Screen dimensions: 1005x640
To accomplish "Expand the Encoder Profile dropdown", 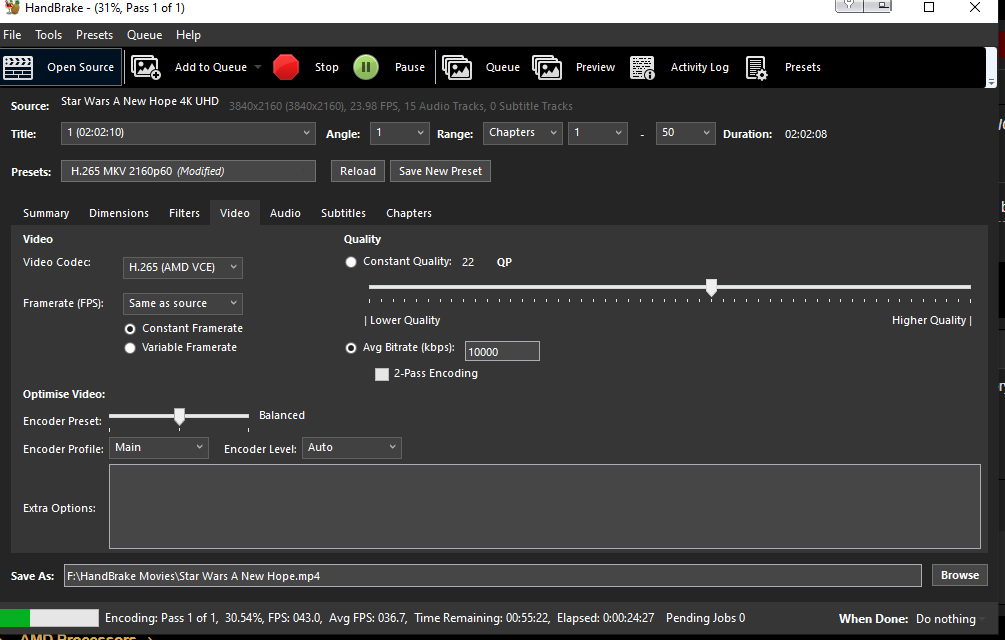I will [159, 448].
